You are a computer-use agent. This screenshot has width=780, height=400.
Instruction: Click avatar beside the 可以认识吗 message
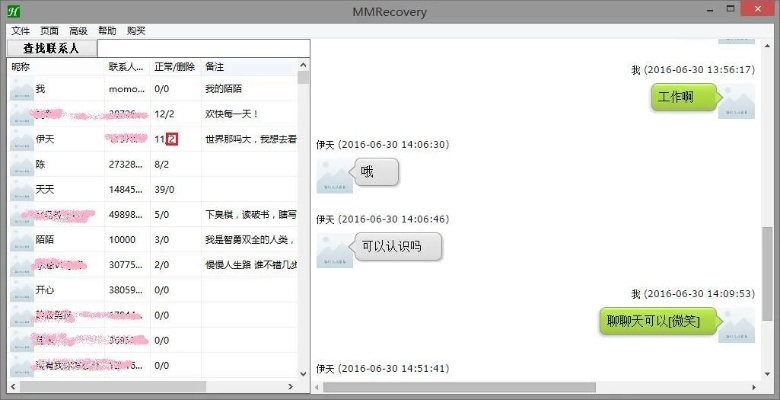[x=335, y=251]
